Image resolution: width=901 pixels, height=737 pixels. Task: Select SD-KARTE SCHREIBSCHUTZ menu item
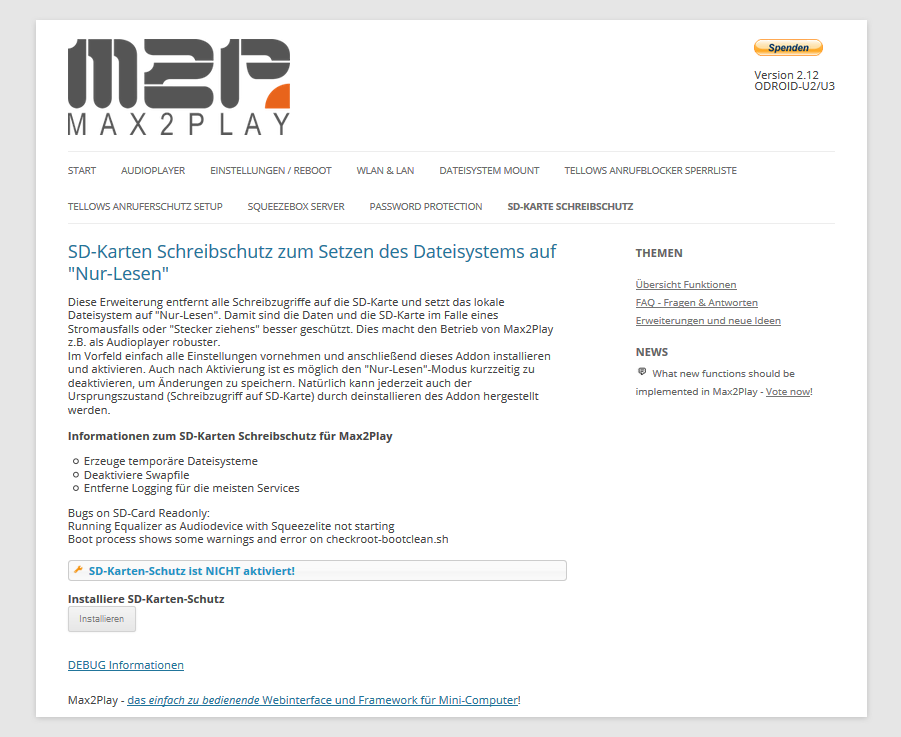(x=570, y=206)
